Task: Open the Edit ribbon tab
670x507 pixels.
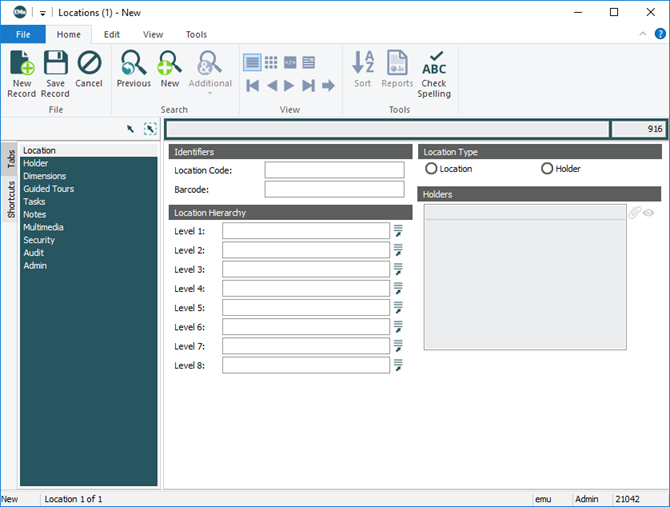Action: [112, 34]
